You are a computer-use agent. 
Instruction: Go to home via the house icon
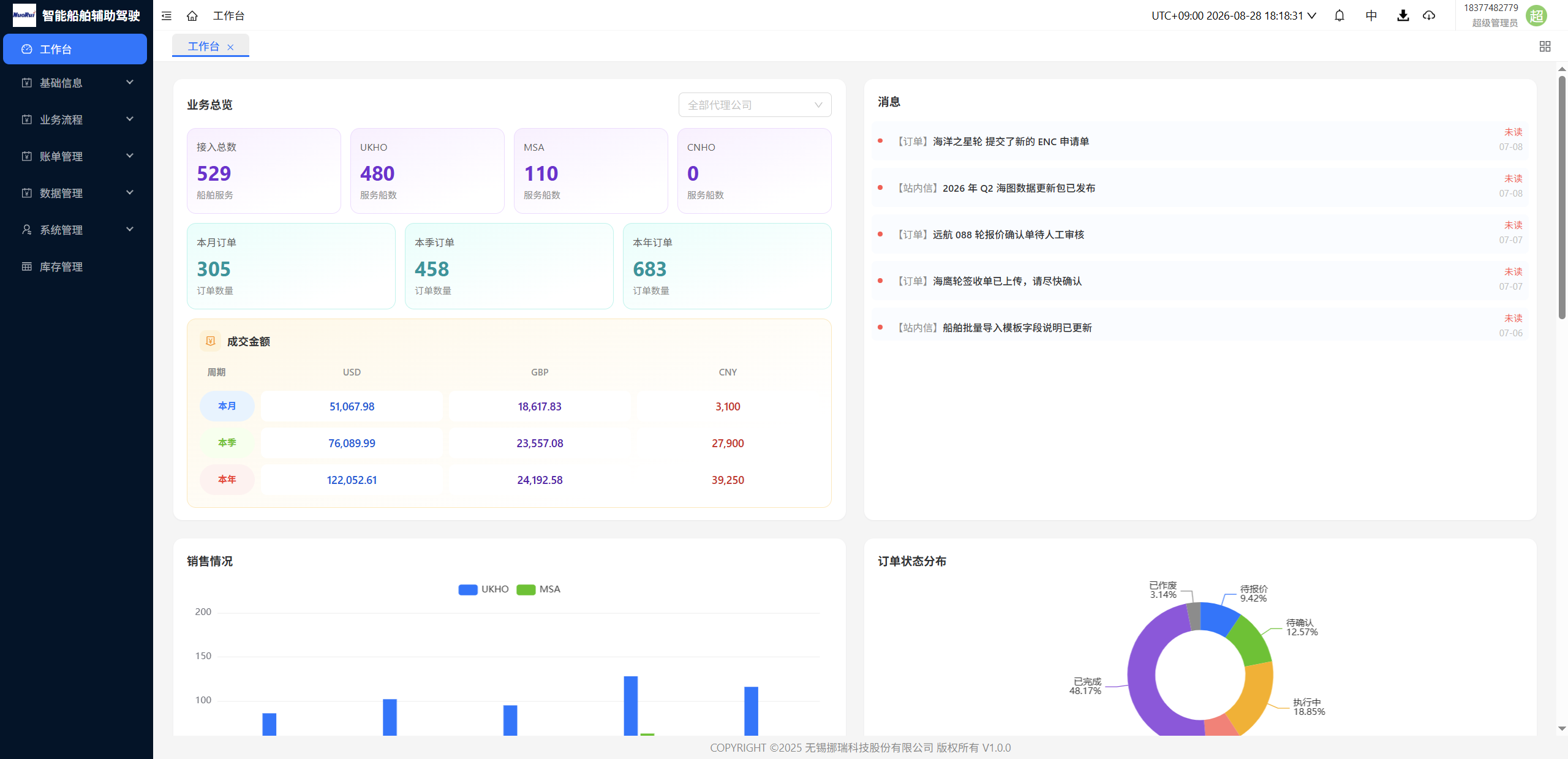click(x=192, y=16)
